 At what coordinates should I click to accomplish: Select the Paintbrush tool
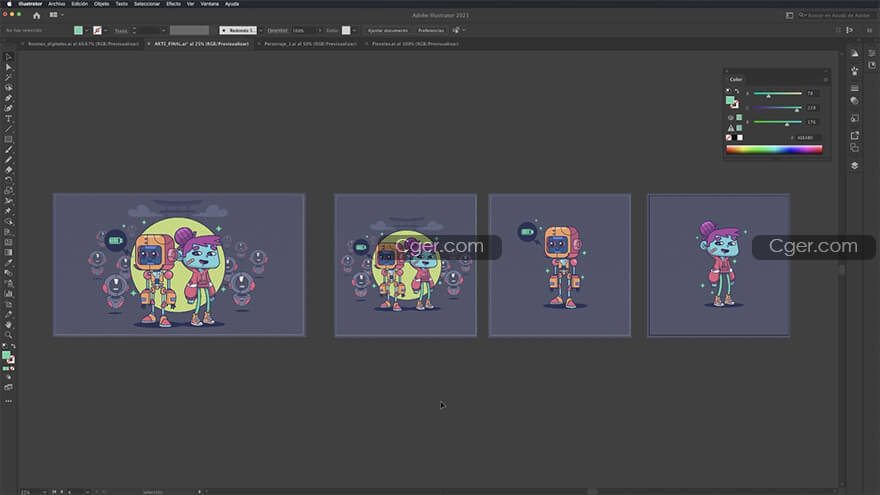pos(8,150)
